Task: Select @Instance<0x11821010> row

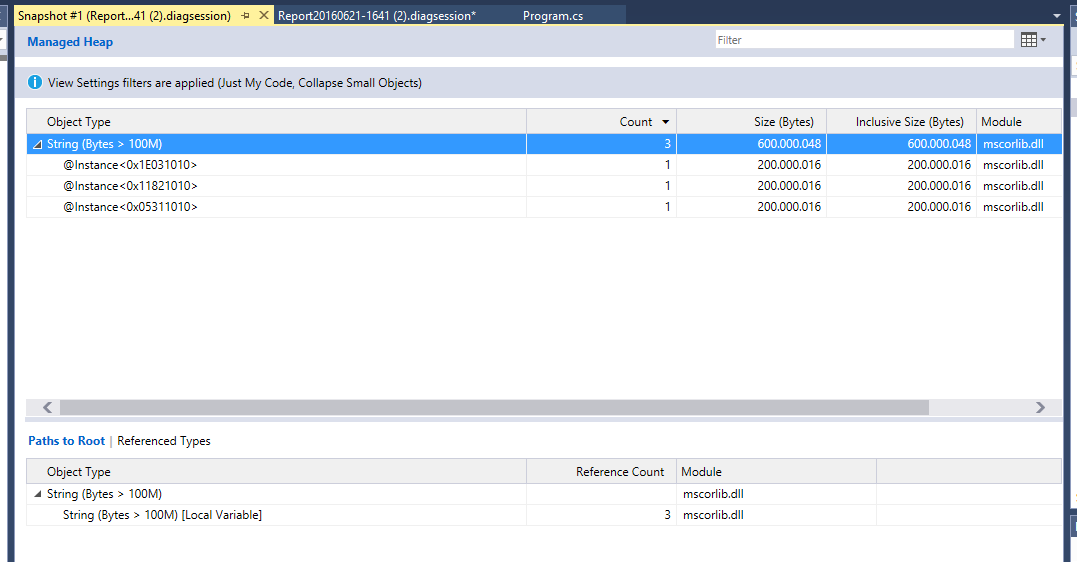Action: (x=544, y=186)
